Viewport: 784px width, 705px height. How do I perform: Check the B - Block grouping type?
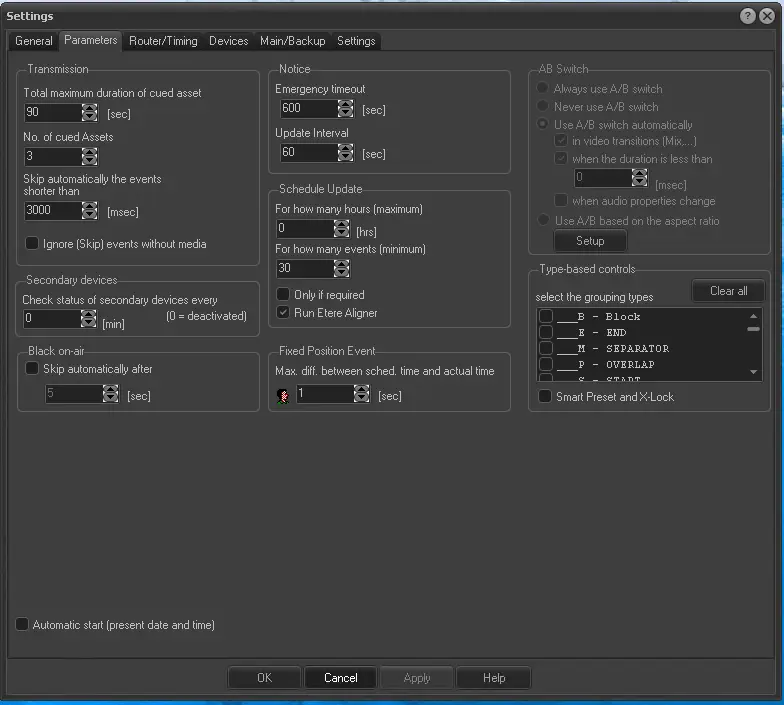(x=546, y=317)
